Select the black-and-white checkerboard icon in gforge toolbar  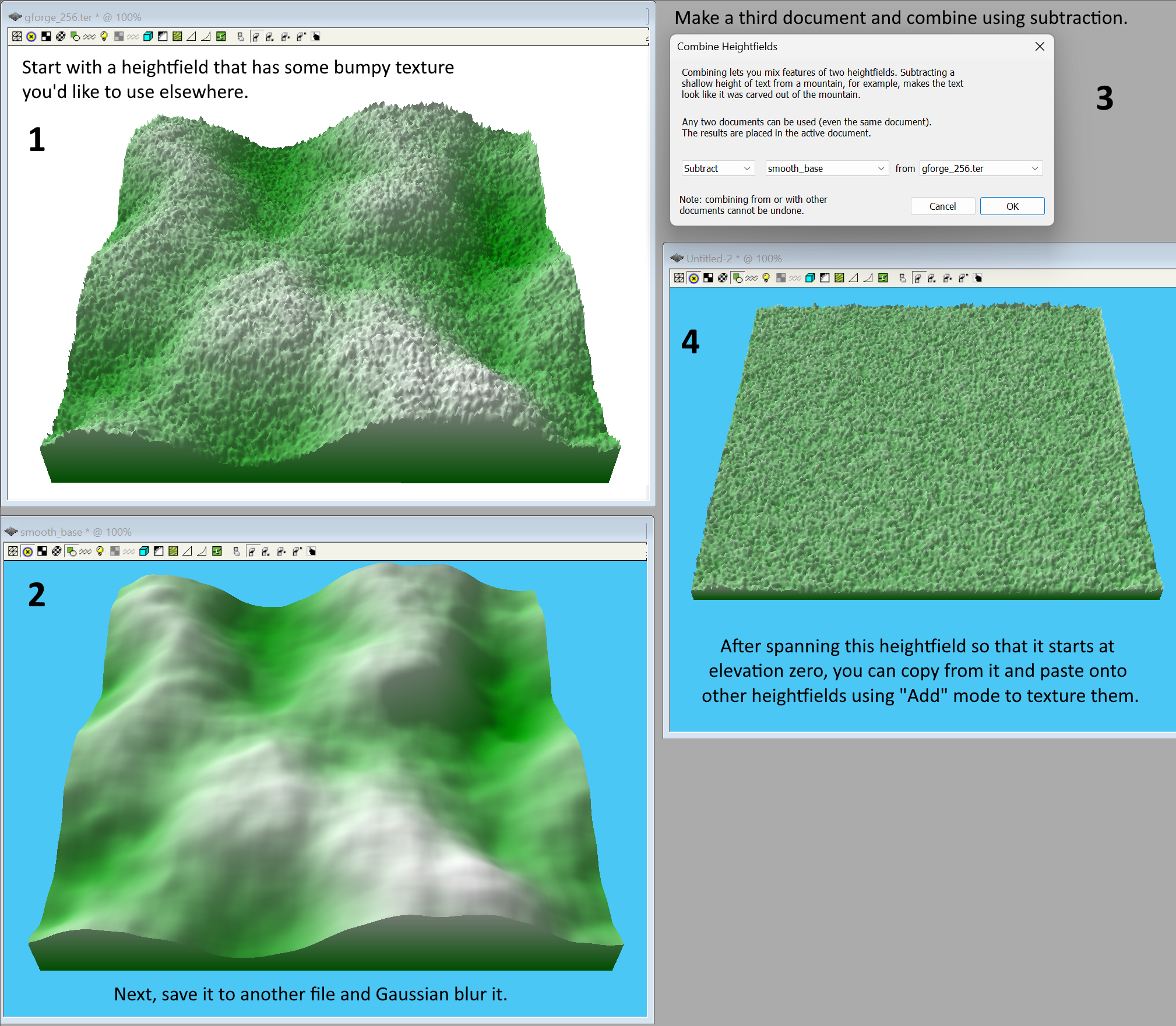pyautogui.click(x=45, y=37)
